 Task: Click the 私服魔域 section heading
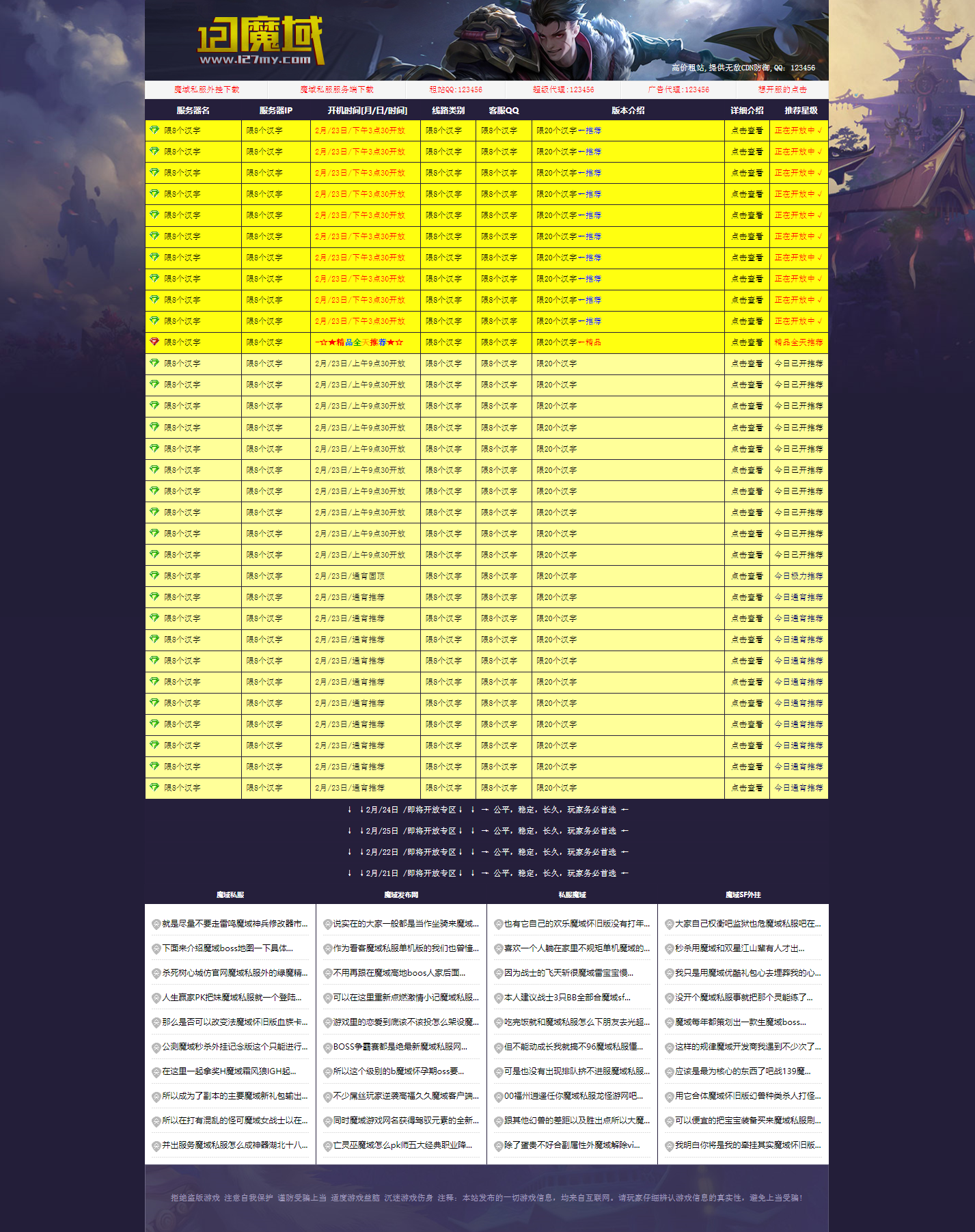coord(572,894)
